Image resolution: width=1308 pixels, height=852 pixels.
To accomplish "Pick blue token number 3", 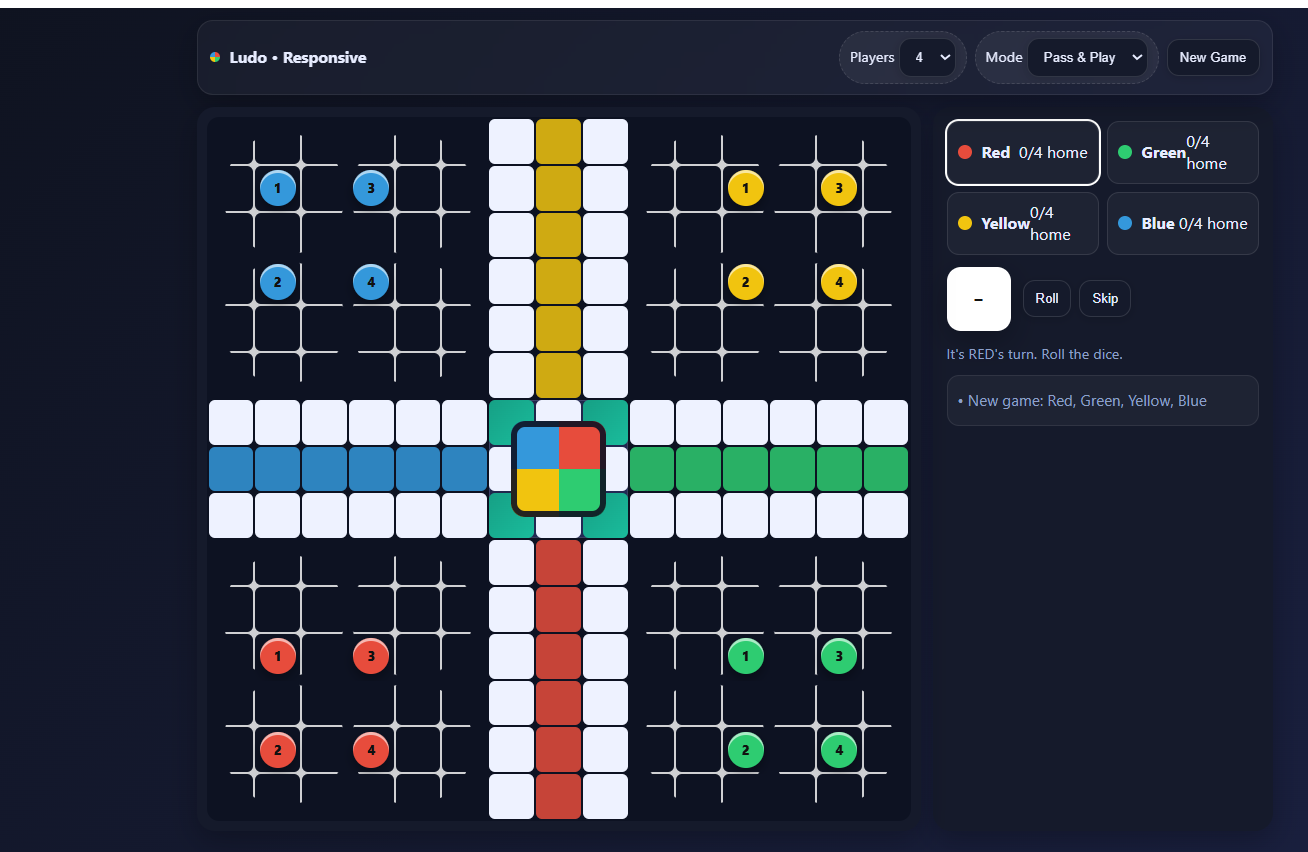I will click(371, 188).
